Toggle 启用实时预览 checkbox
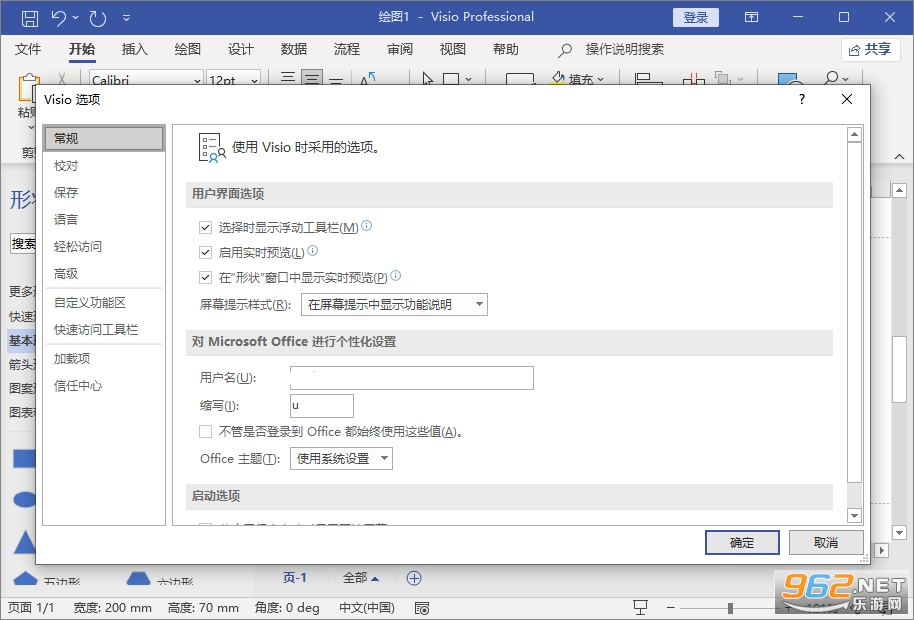The height and width of the screenshot is (620, 914). 205,252
